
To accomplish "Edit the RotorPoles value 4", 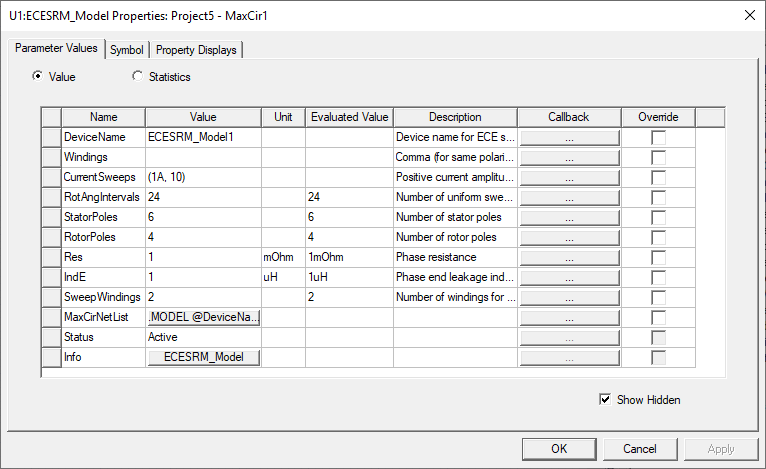I will tap(203, 237).
